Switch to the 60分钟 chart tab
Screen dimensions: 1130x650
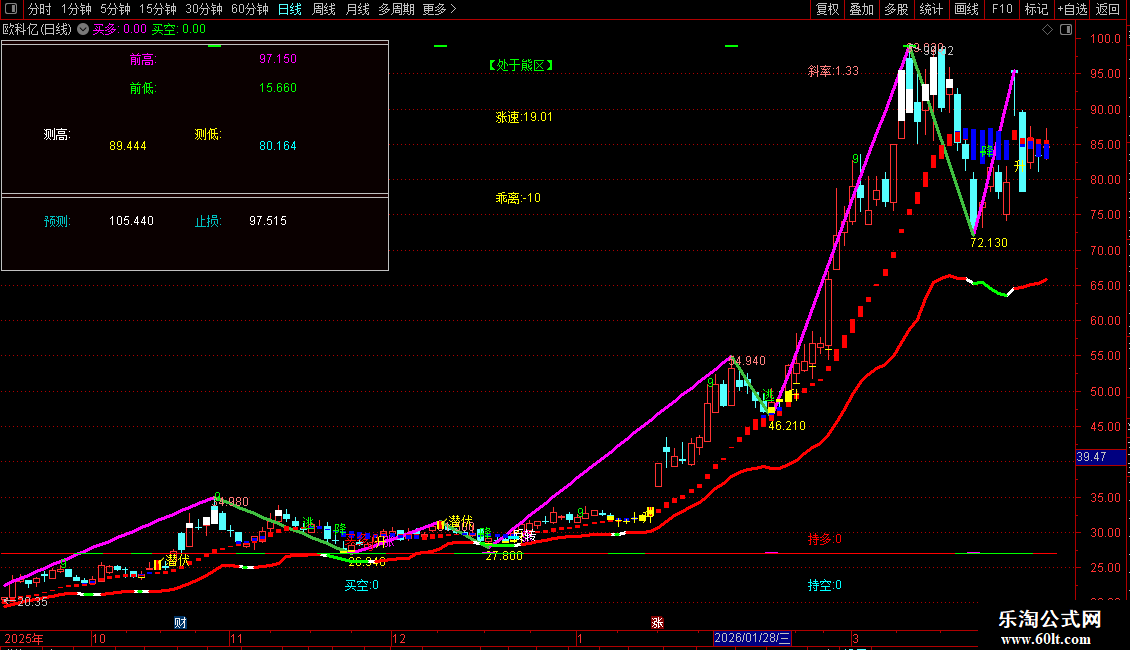[249, 9]
